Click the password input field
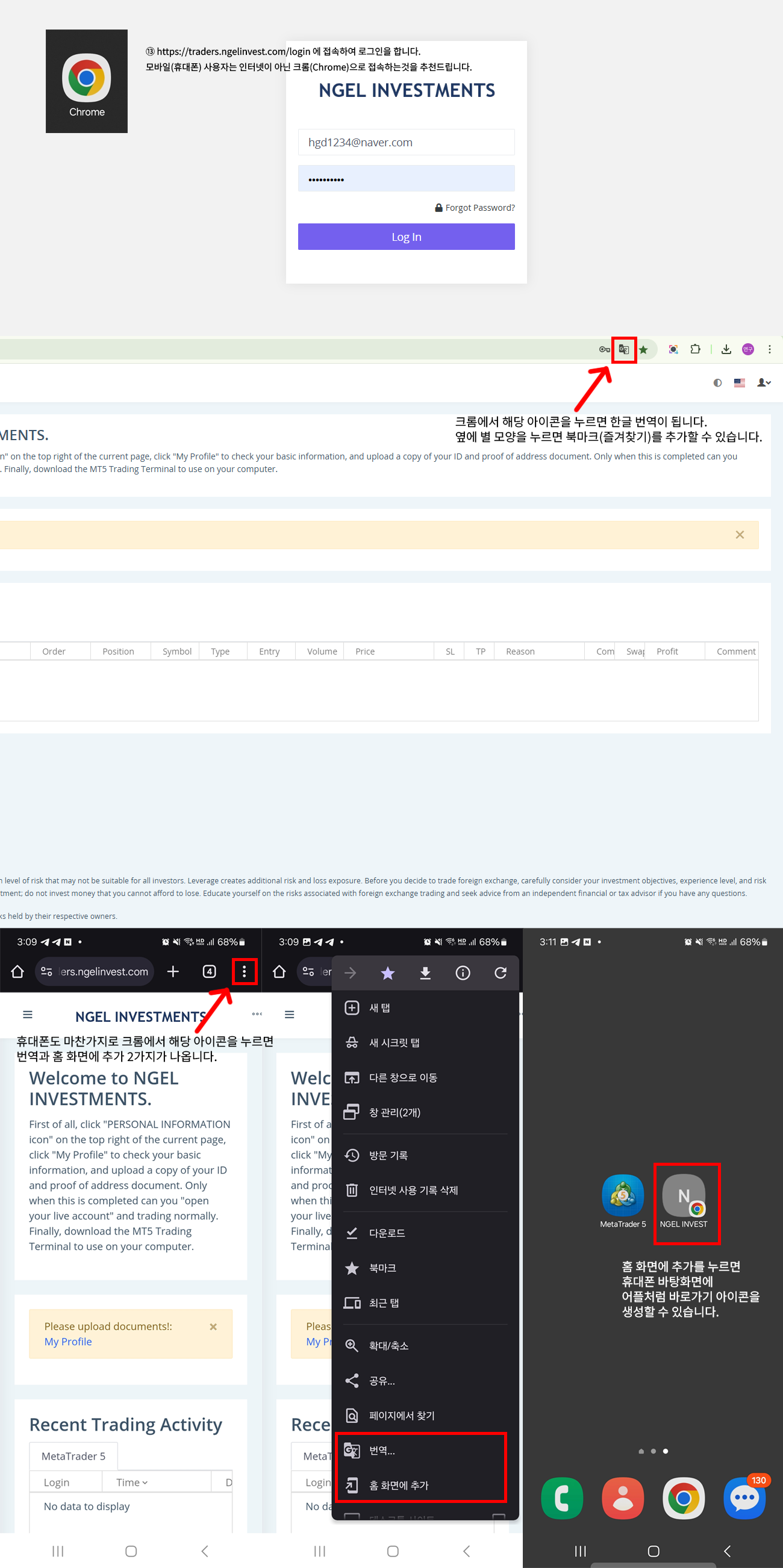 (406, 178)
